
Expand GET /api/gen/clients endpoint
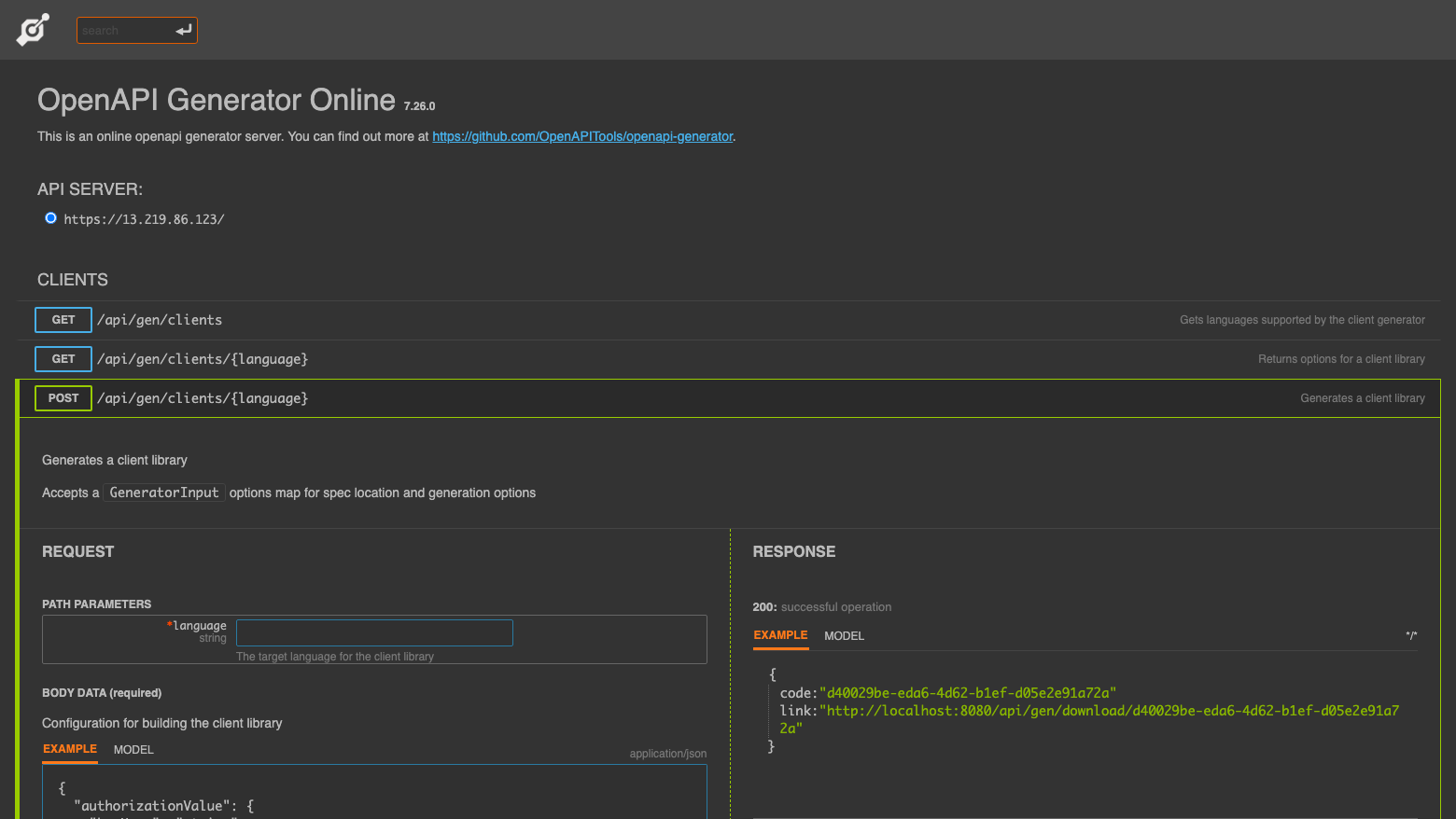pos(730,320)
